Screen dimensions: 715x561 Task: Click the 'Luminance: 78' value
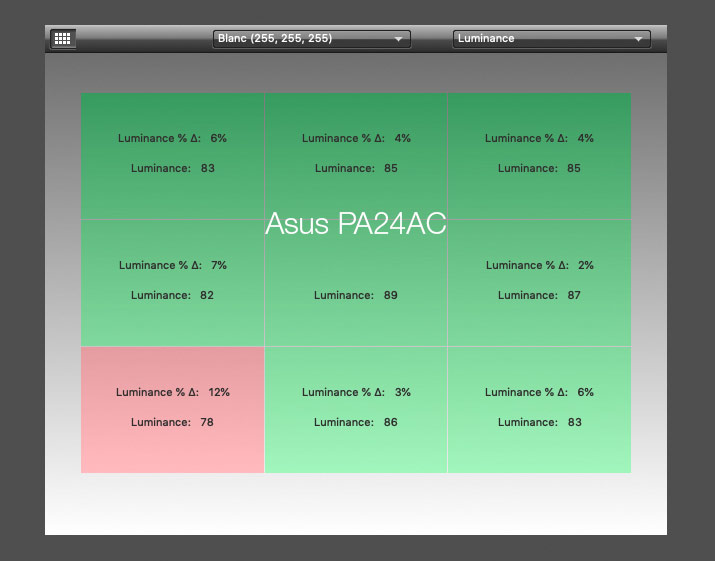click(172, 422)
